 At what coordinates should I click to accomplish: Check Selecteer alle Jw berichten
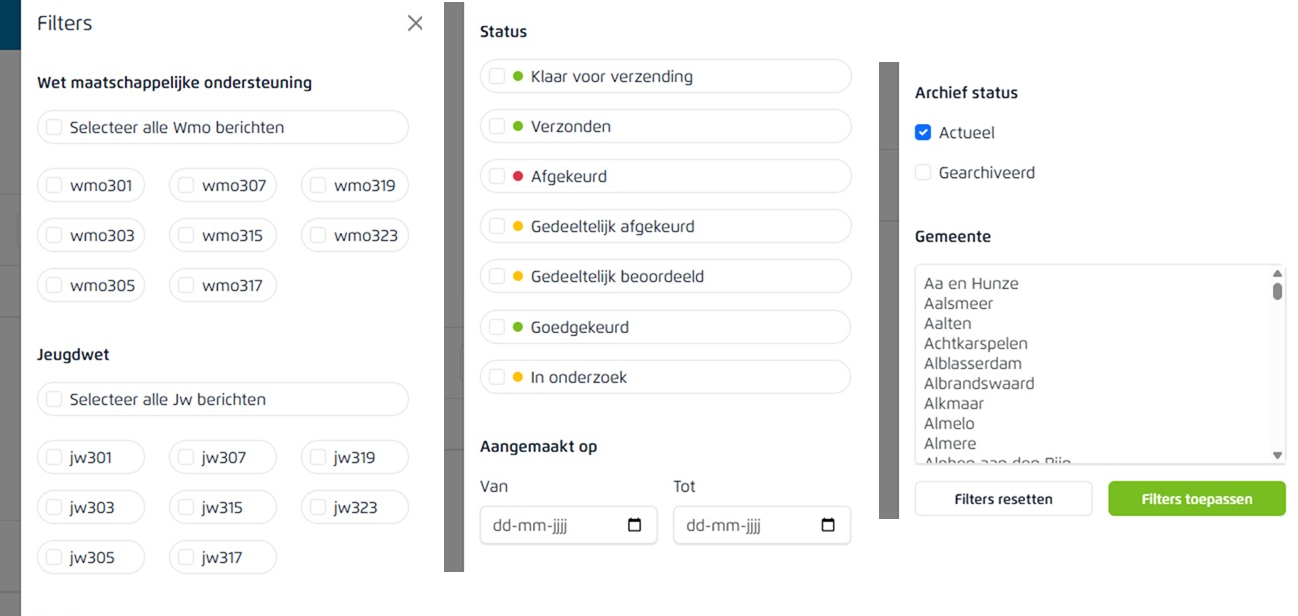(54, 399)
